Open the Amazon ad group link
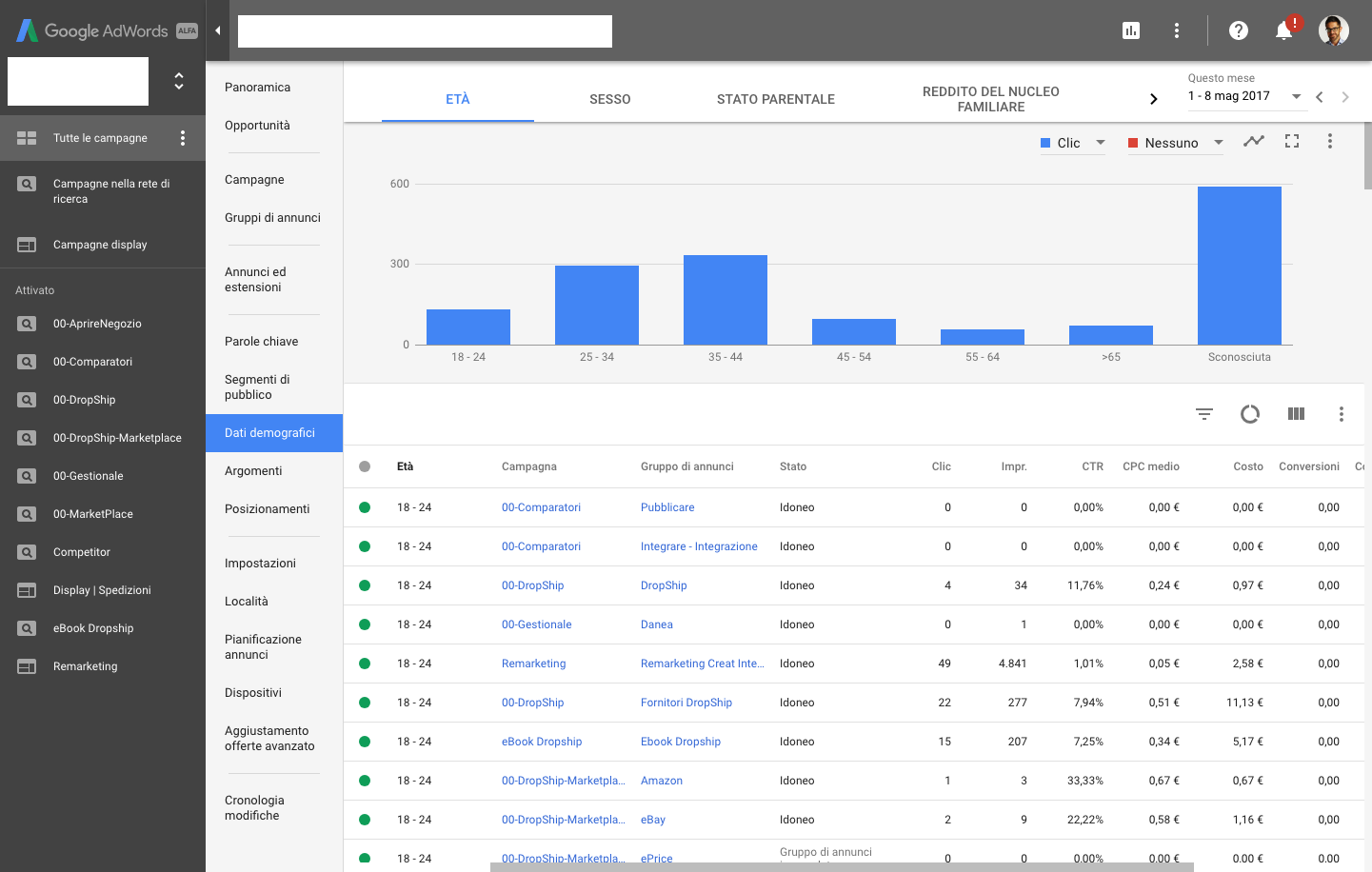 (x=662, y=781)
